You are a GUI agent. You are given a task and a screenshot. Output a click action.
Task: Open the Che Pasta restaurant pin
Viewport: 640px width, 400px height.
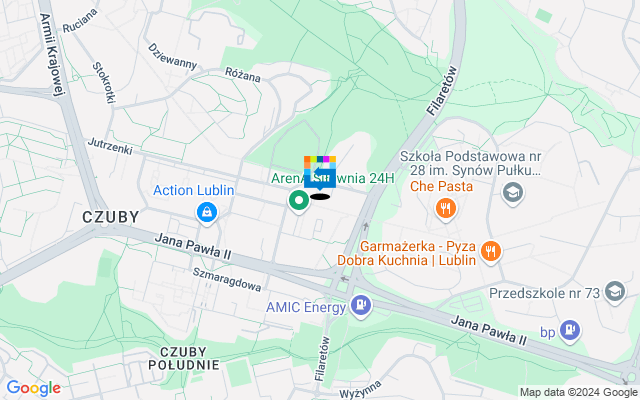pyautogui.click(x=445, y=209)
